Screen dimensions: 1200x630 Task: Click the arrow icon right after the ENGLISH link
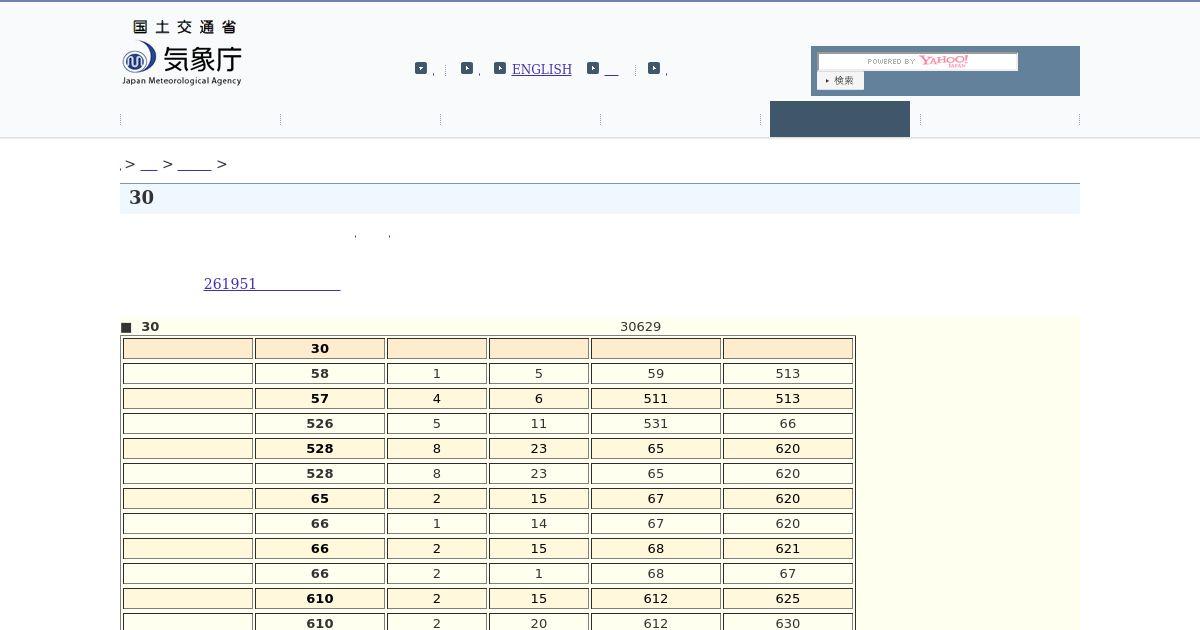coord(593,68)
